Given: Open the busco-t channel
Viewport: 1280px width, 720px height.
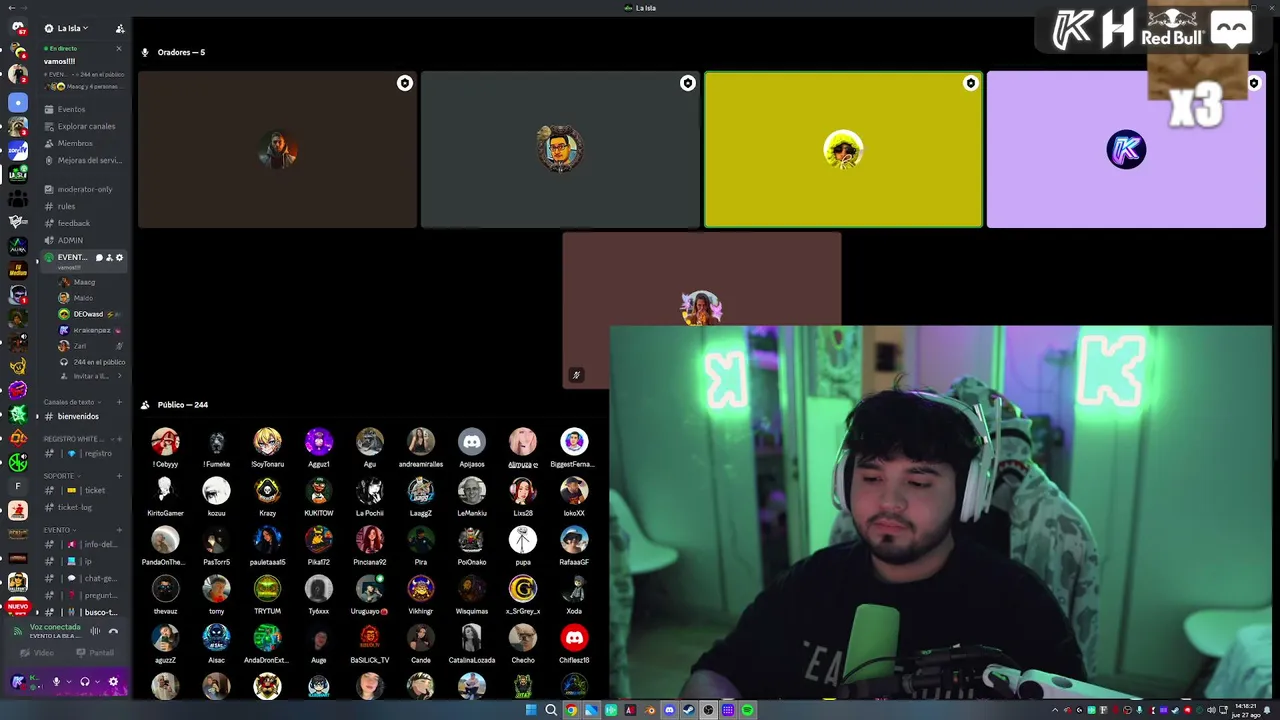Looking at the screenshot, I should pos(83,612).
